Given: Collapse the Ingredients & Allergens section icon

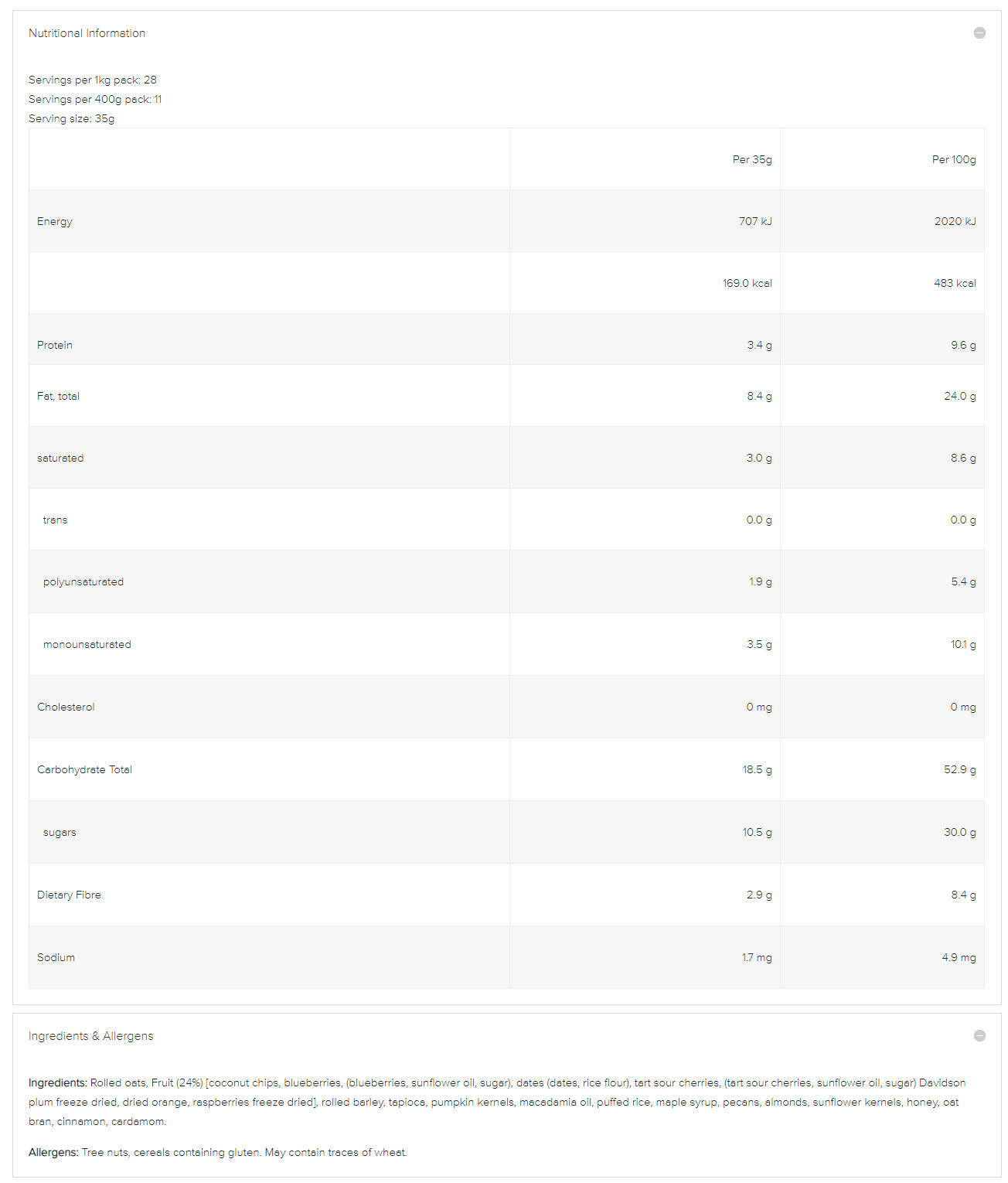Looking at the screenshot, I should [x=979, y=1036].
